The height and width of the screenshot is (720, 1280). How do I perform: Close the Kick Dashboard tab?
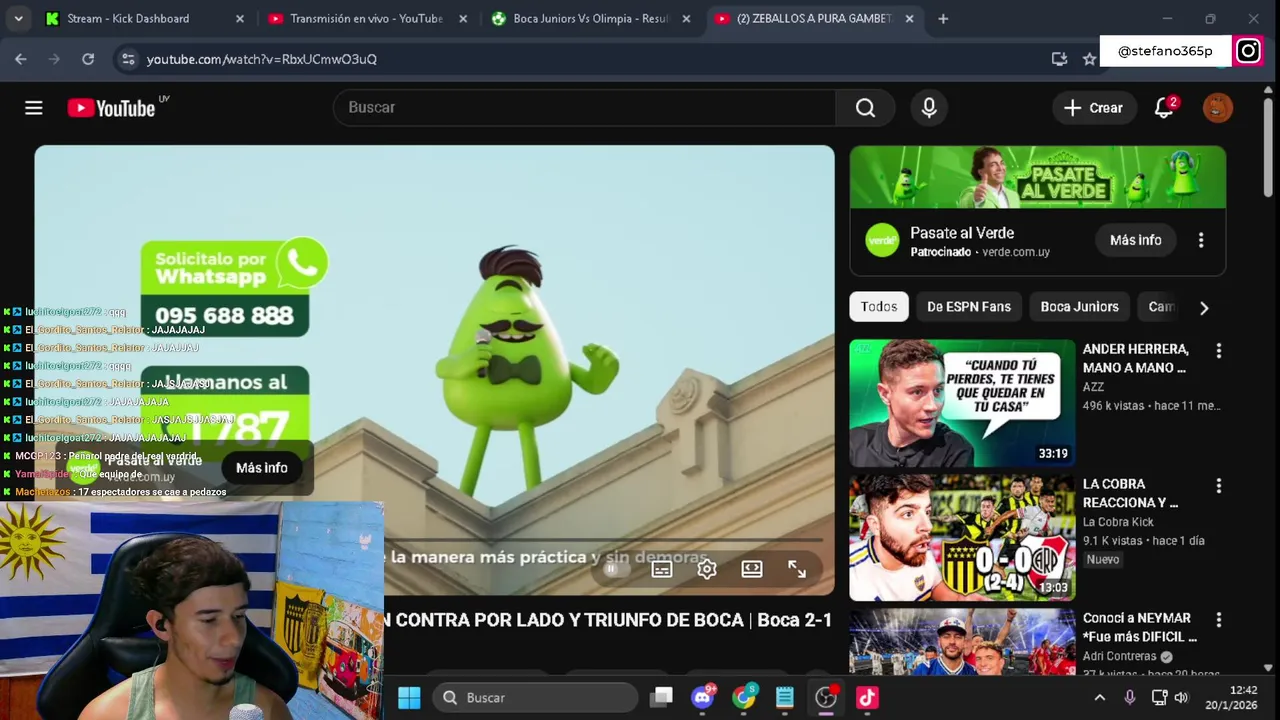click(x=240, y=18)
